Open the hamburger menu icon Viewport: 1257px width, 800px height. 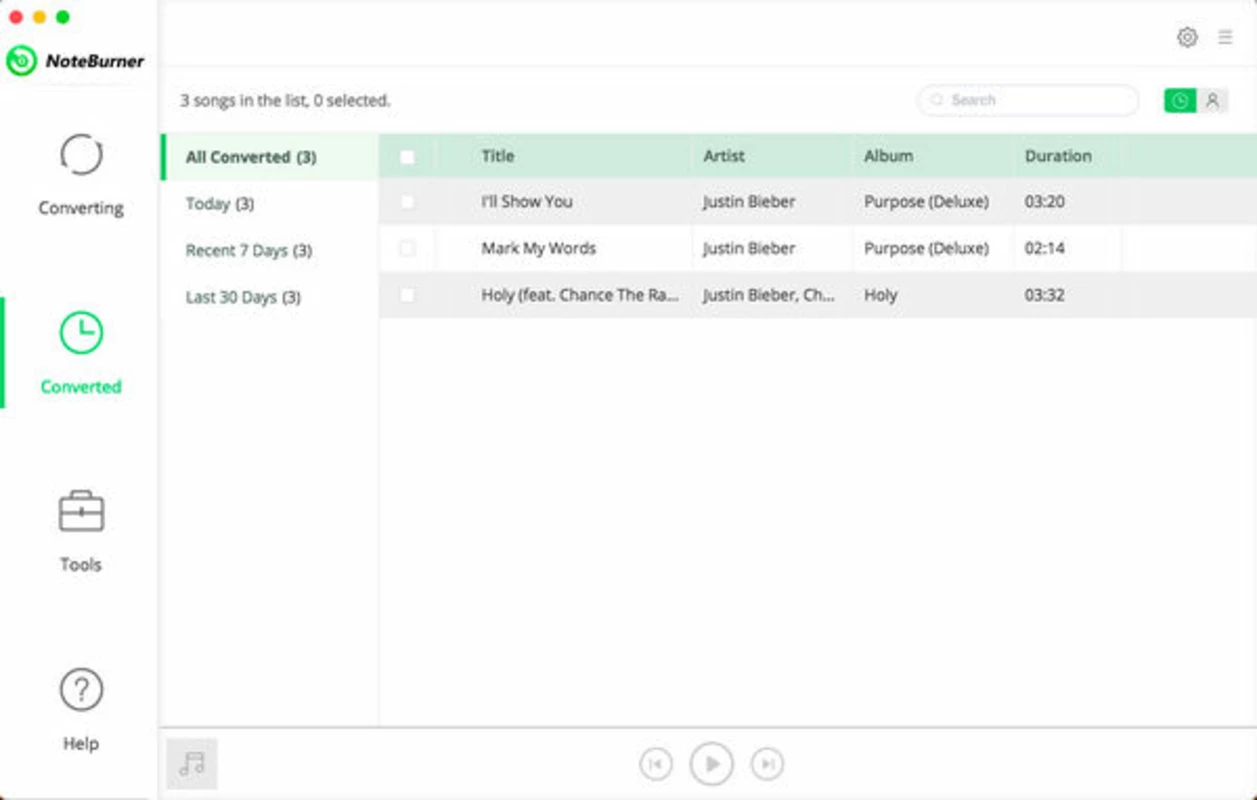pos(1225,37)
